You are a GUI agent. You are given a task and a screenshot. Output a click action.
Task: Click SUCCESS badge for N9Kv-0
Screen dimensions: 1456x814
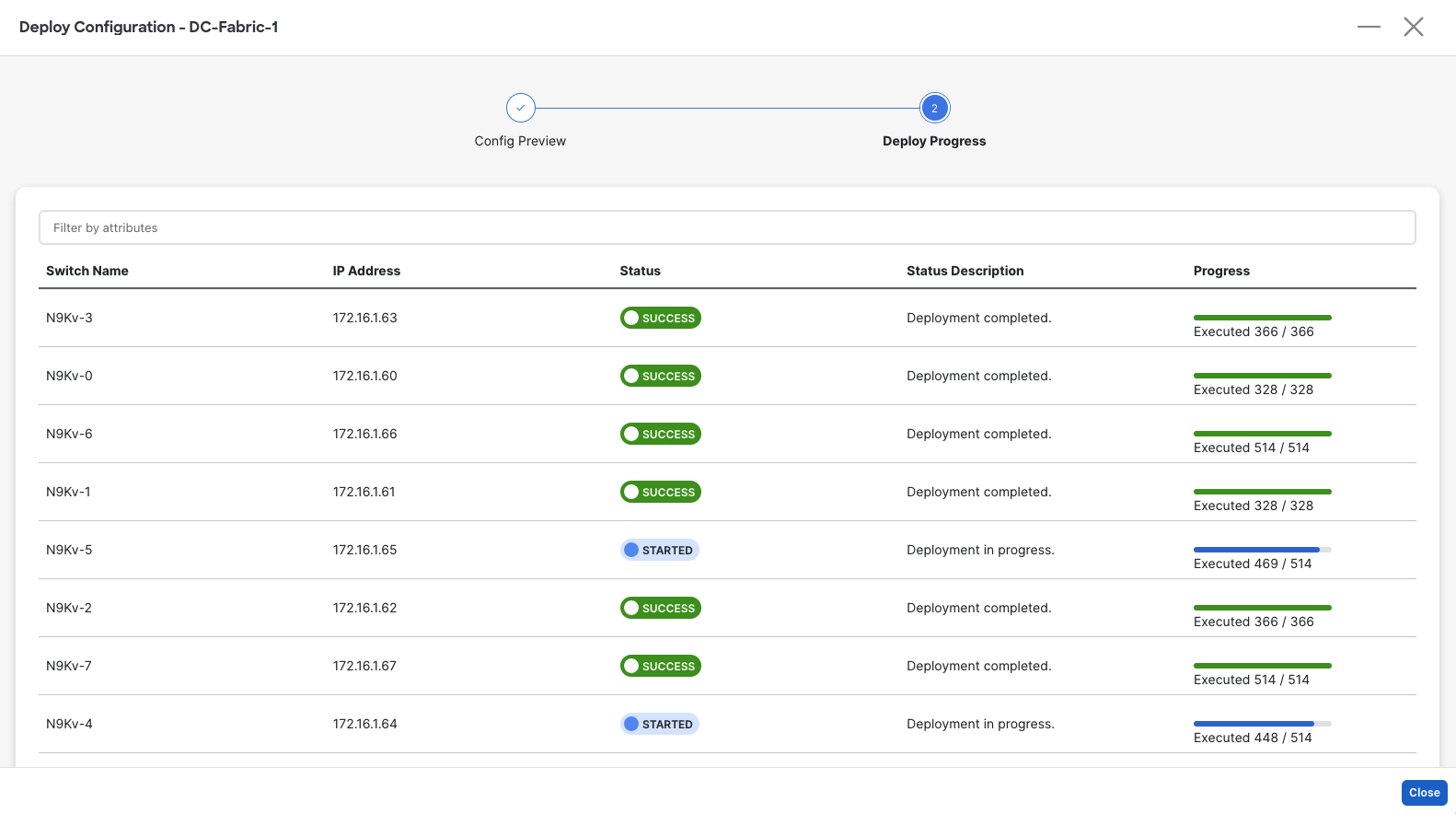point(660,376)
